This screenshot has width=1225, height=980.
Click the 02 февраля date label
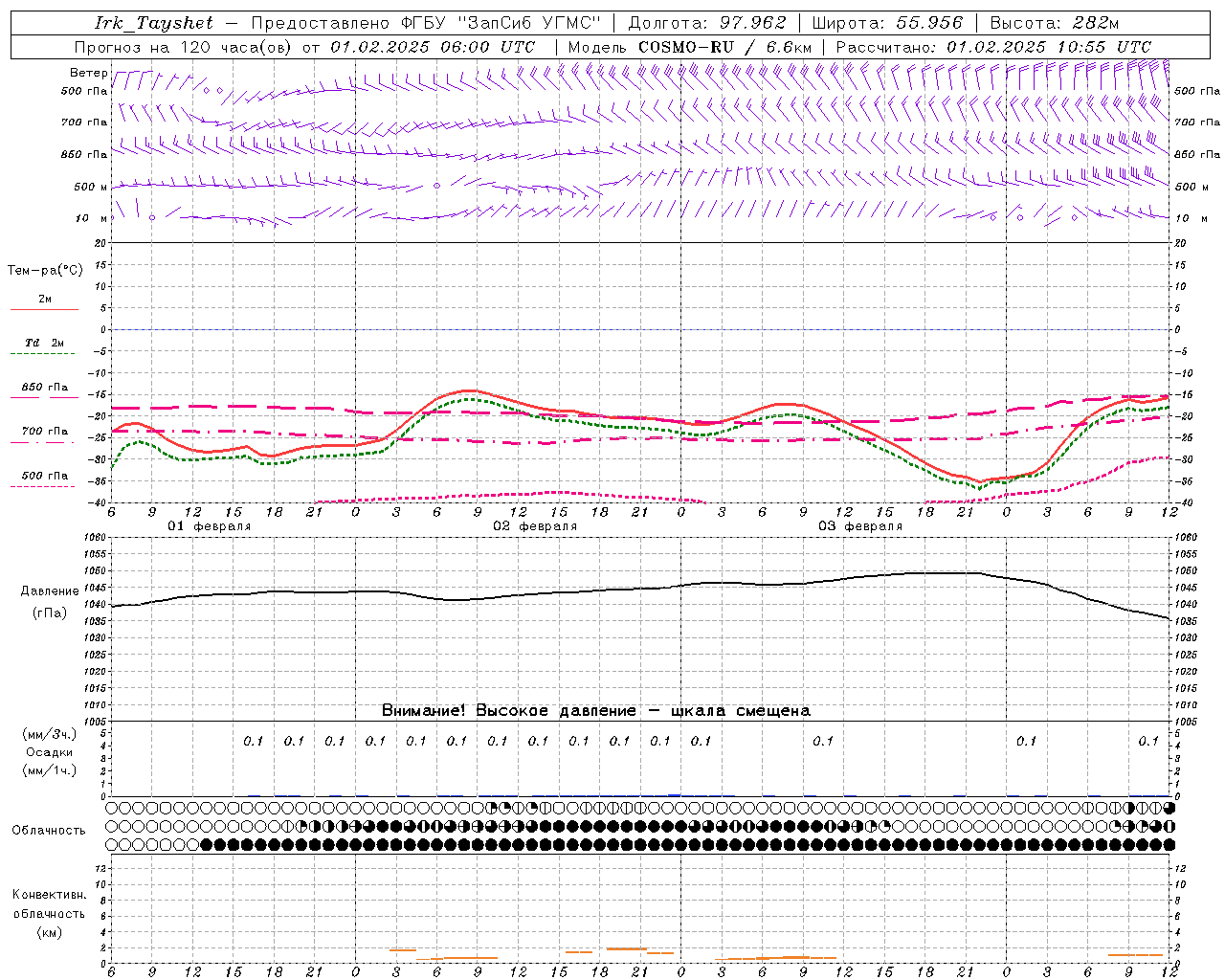click(x=535, y=526)
